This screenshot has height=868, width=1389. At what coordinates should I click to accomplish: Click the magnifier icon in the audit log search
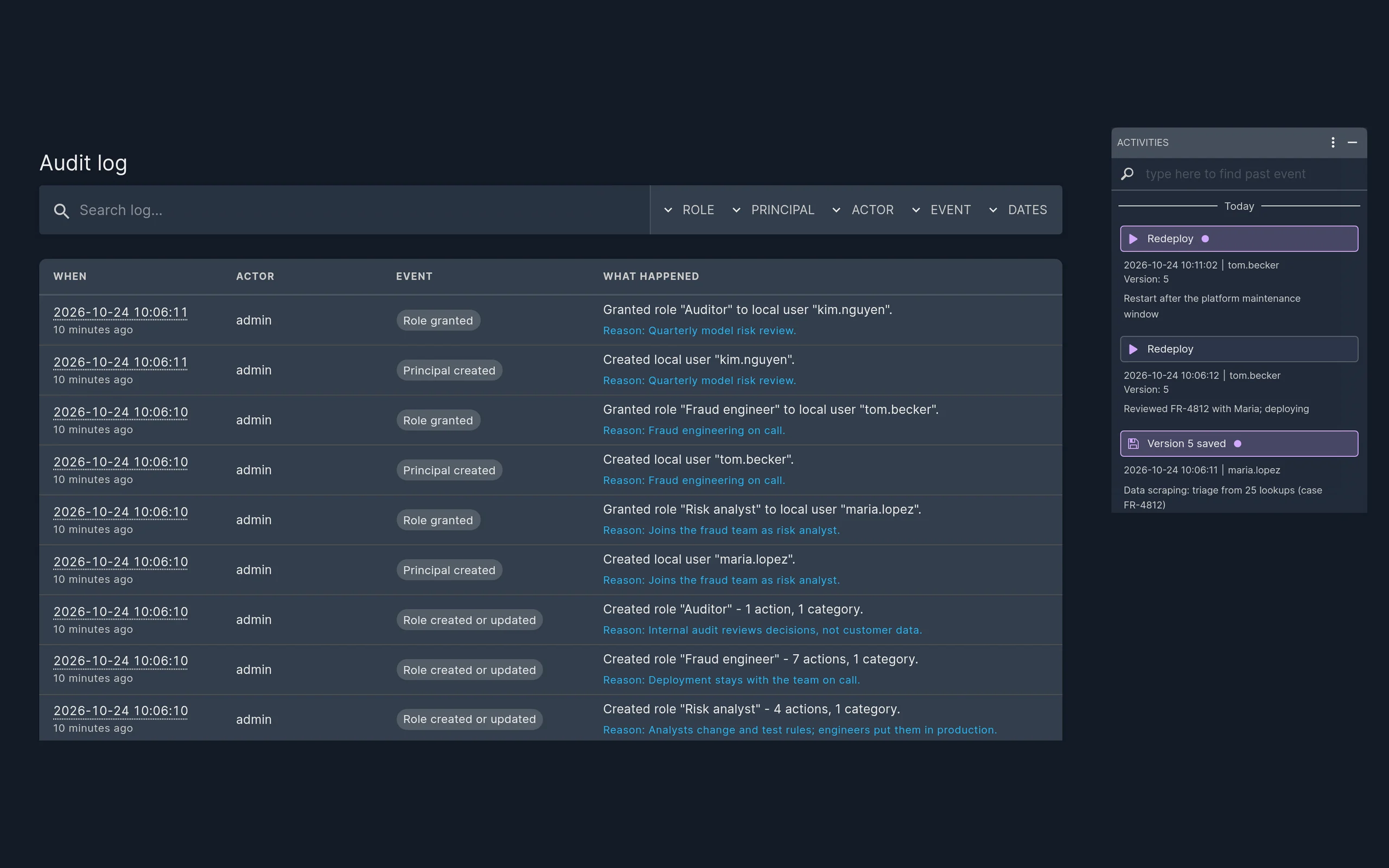(61, 210)
